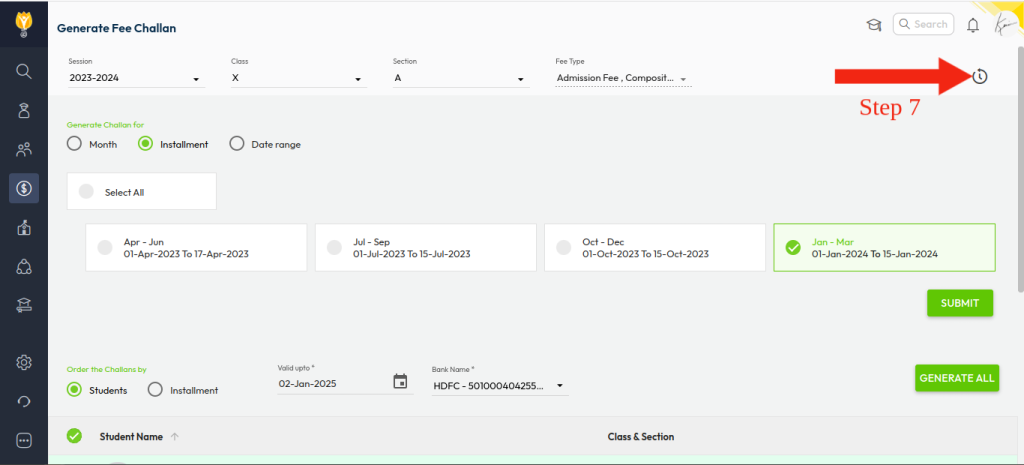Open the calendar picker for Valid upto

click(400, 381)
